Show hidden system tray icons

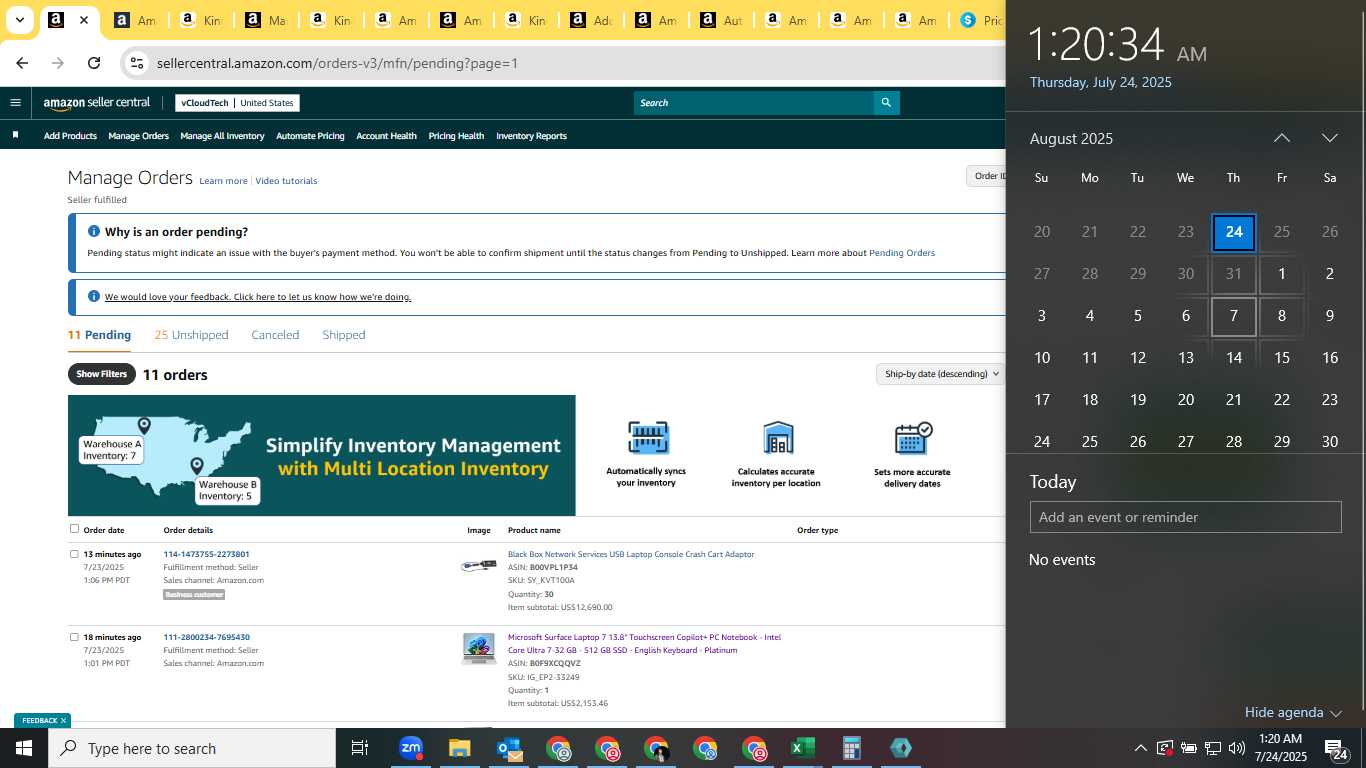point(1140,748)
